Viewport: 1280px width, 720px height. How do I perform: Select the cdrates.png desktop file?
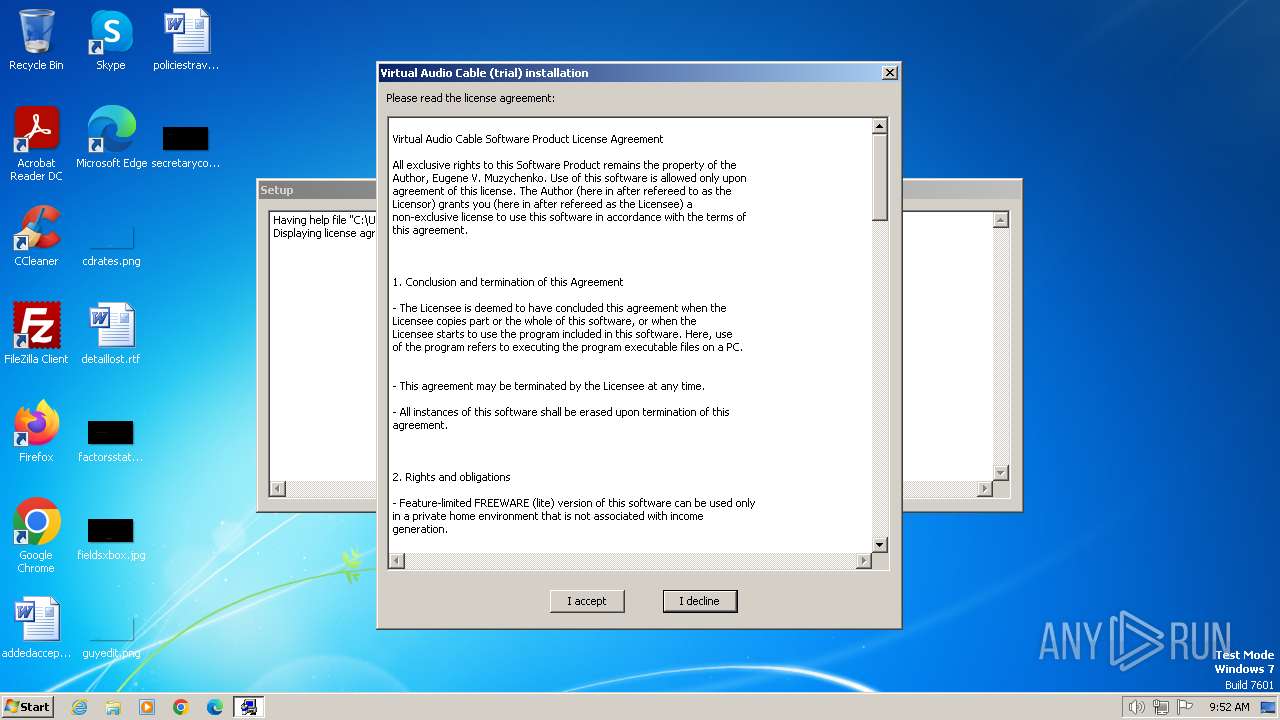(111, 243)
